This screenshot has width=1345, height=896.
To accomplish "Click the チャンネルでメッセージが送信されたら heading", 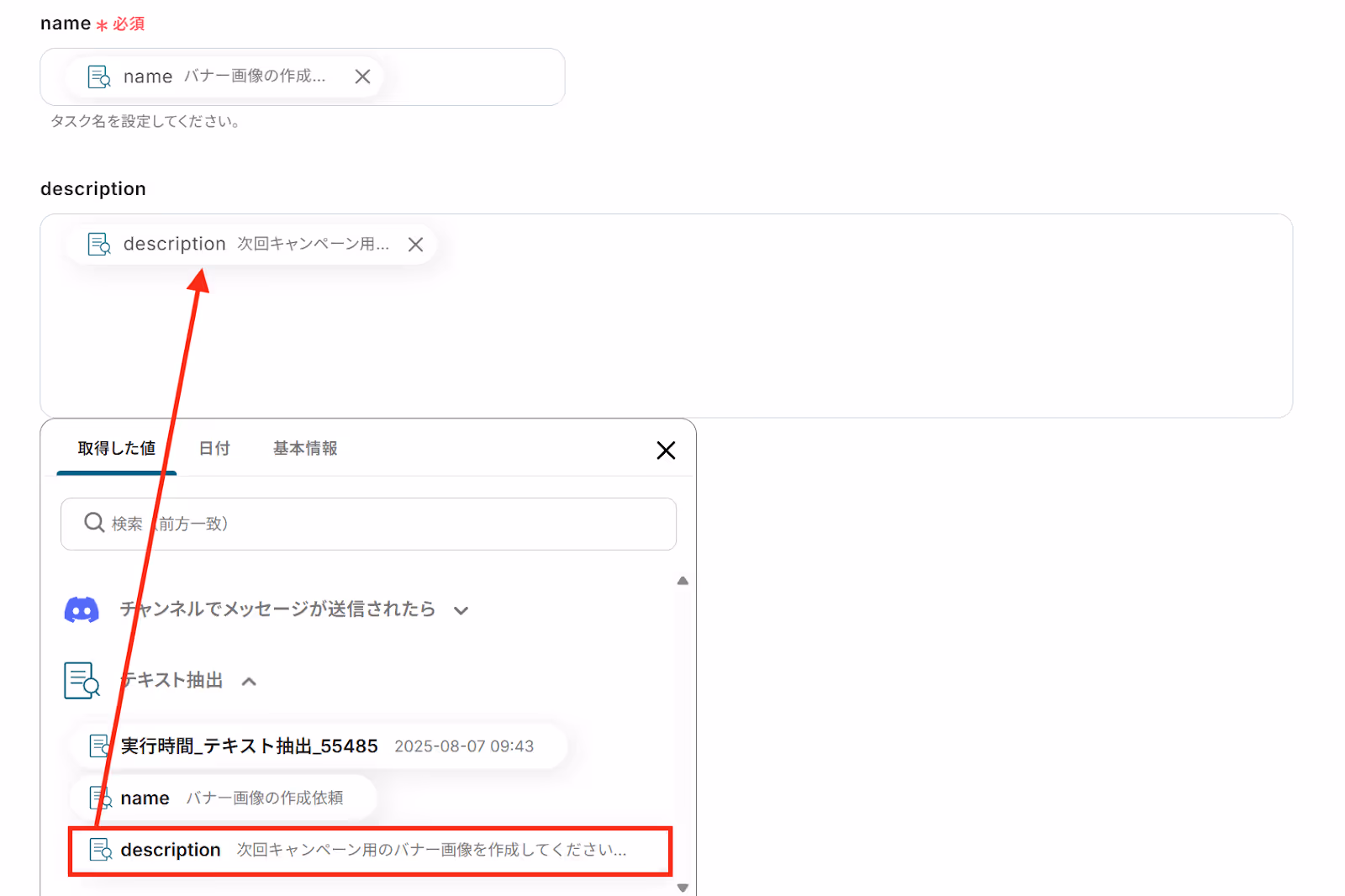I will point(277,609).
